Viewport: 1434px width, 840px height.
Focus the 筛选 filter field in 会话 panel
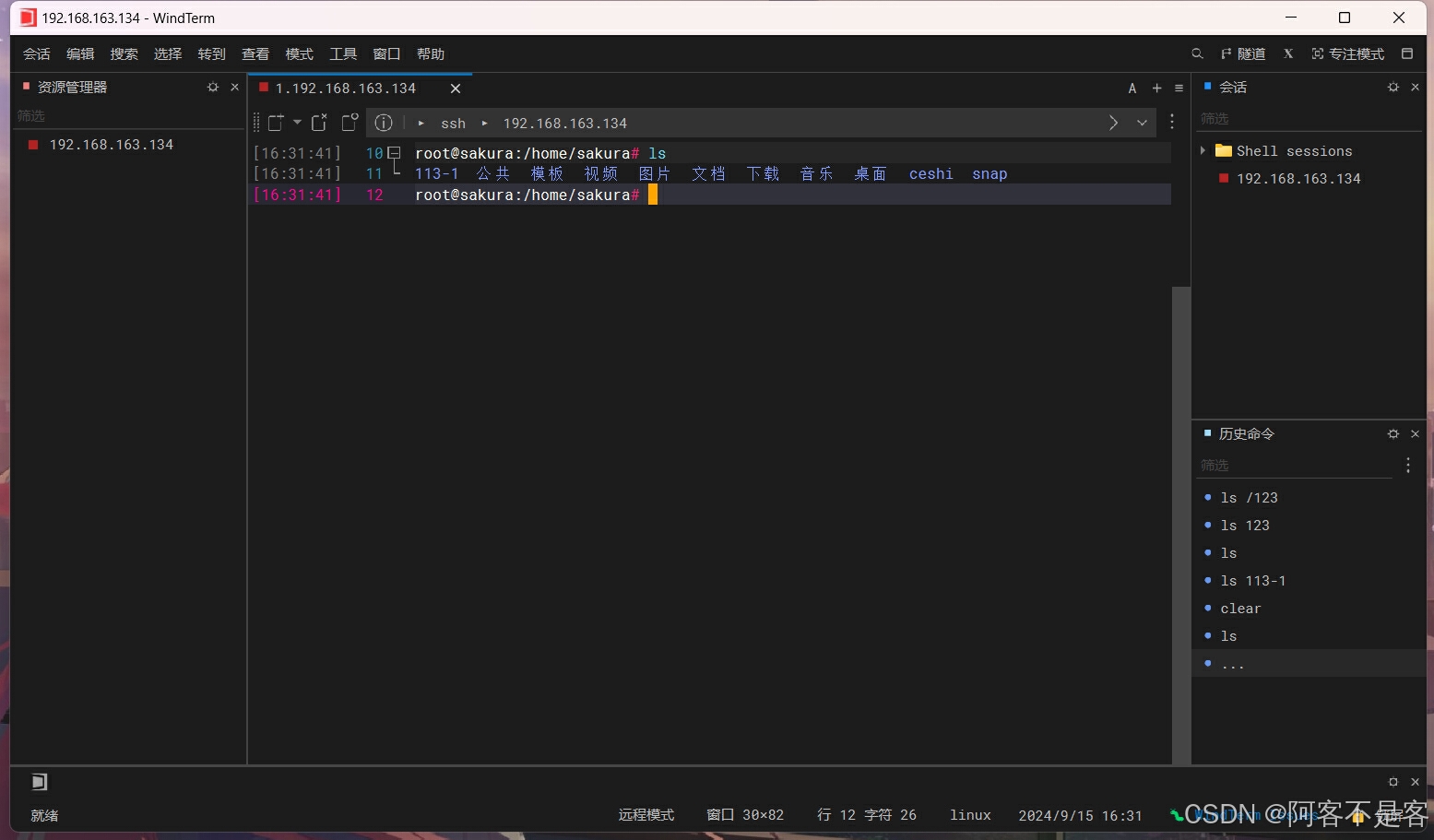pos(1308,119)
